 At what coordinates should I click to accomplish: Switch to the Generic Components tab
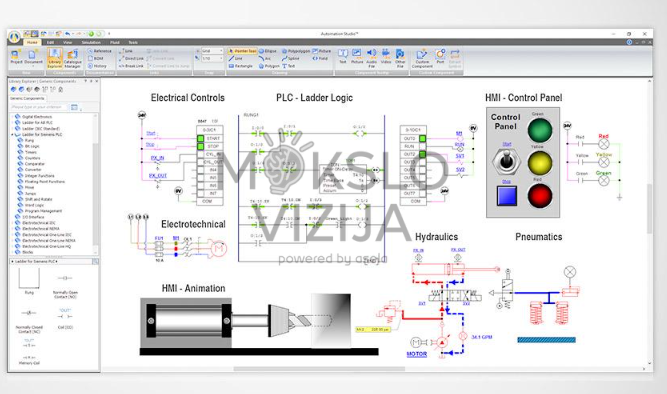(27, 99)
